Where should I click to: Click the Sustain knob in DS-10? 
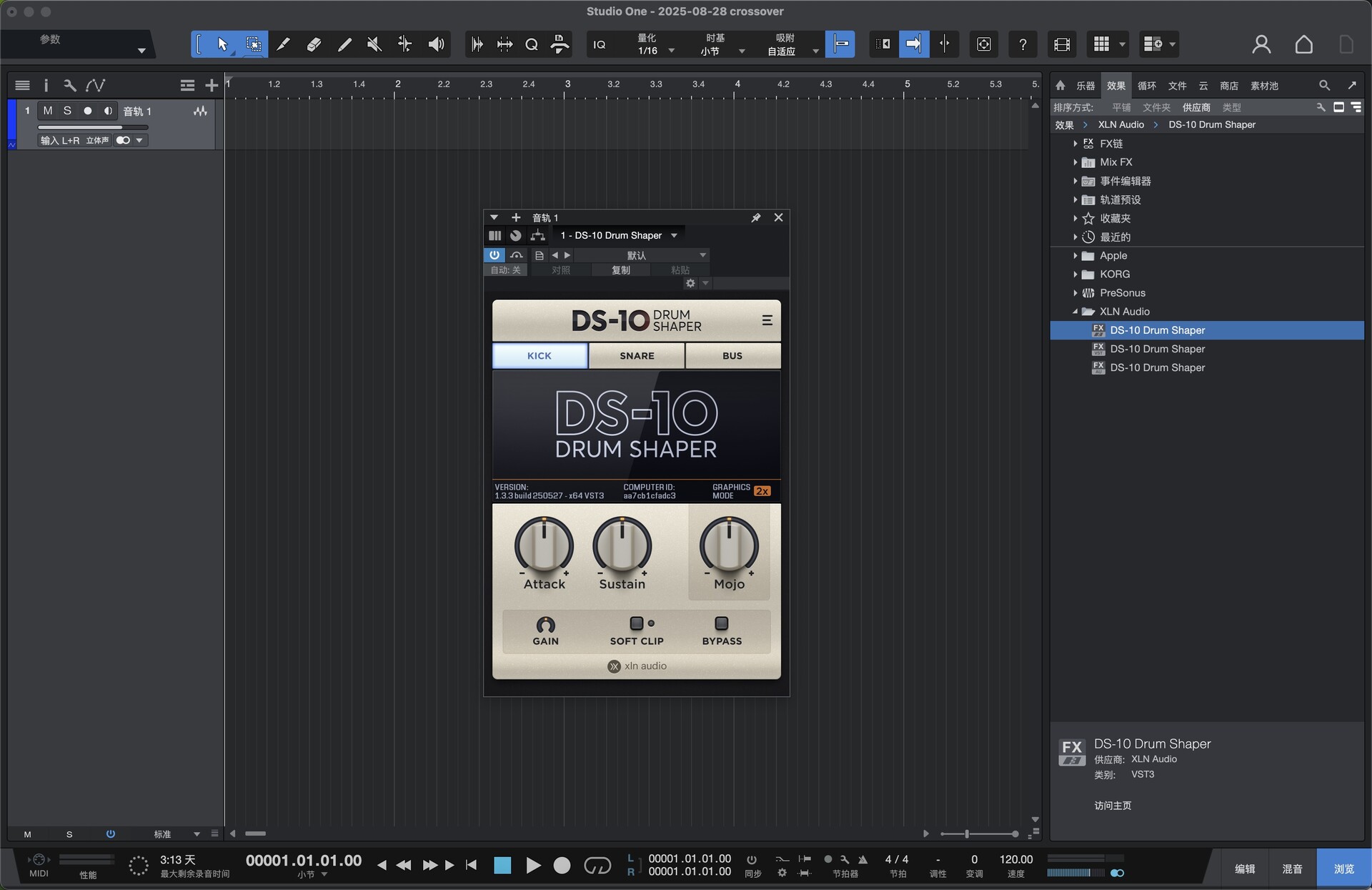[622, 545]
